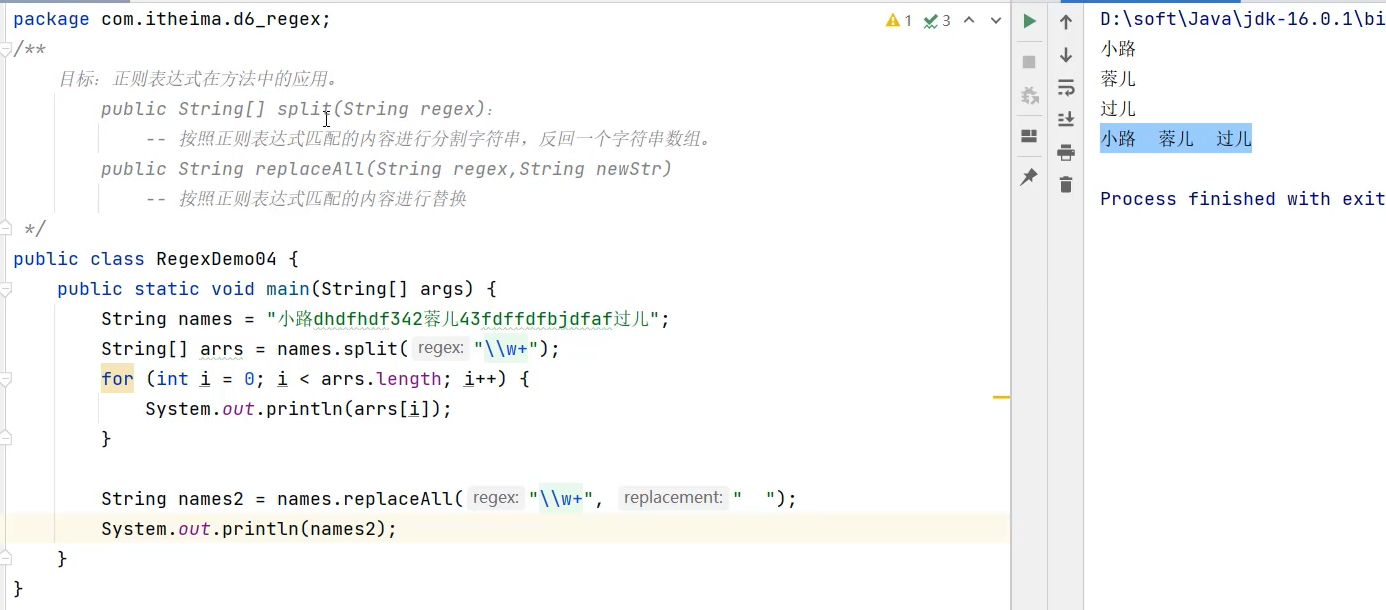
Task: Click the "for" keyword in the loop
Action: tap(117, 379)
